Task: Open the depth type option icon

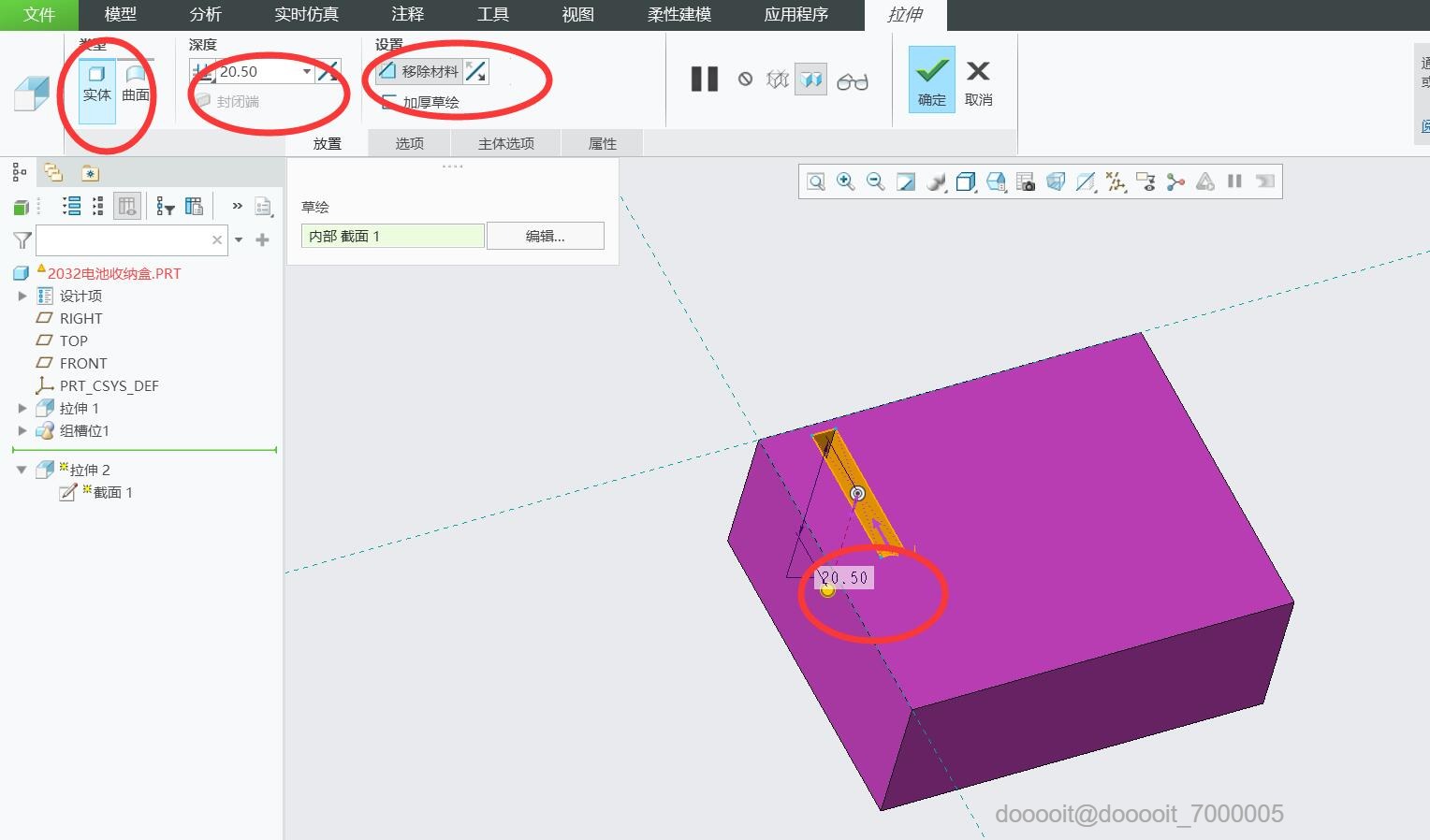Action: 202,72
